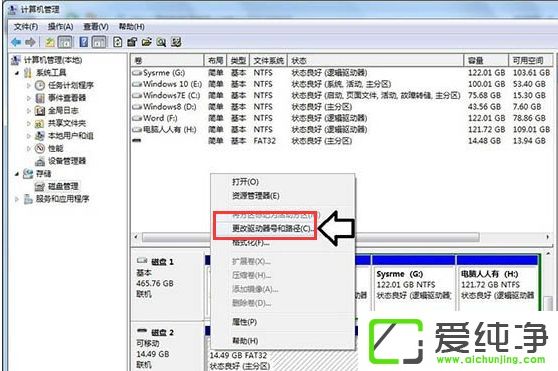Click the 状态 column header
This screenshot has width=558, height=371.
(376, 60)
